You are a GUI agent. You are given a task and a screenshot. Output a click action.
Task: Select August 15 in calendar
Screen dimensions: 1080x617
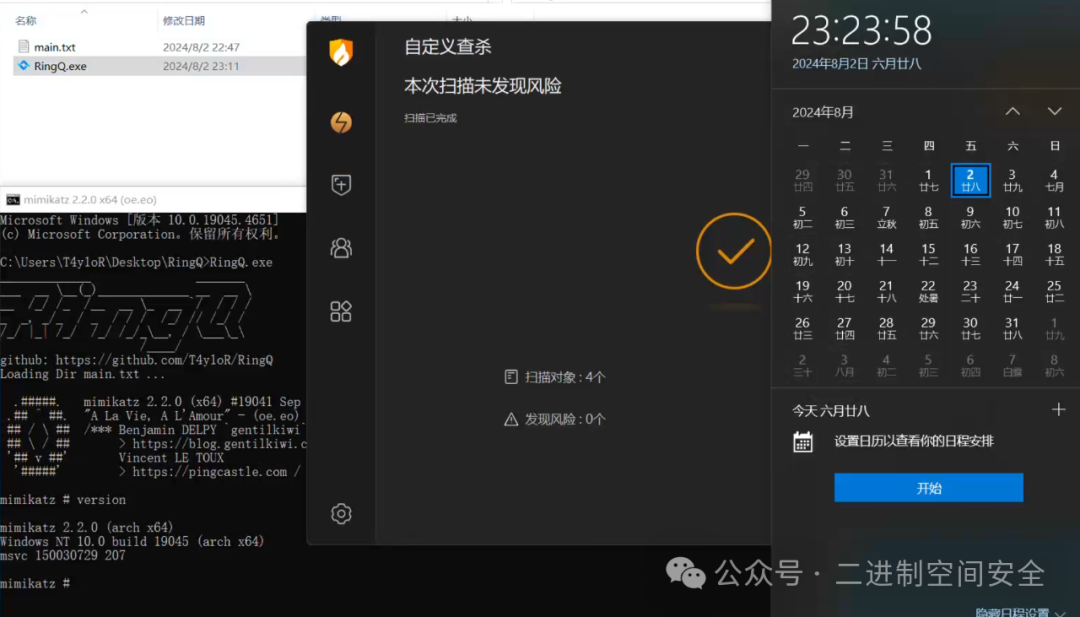tap(928, 254)
